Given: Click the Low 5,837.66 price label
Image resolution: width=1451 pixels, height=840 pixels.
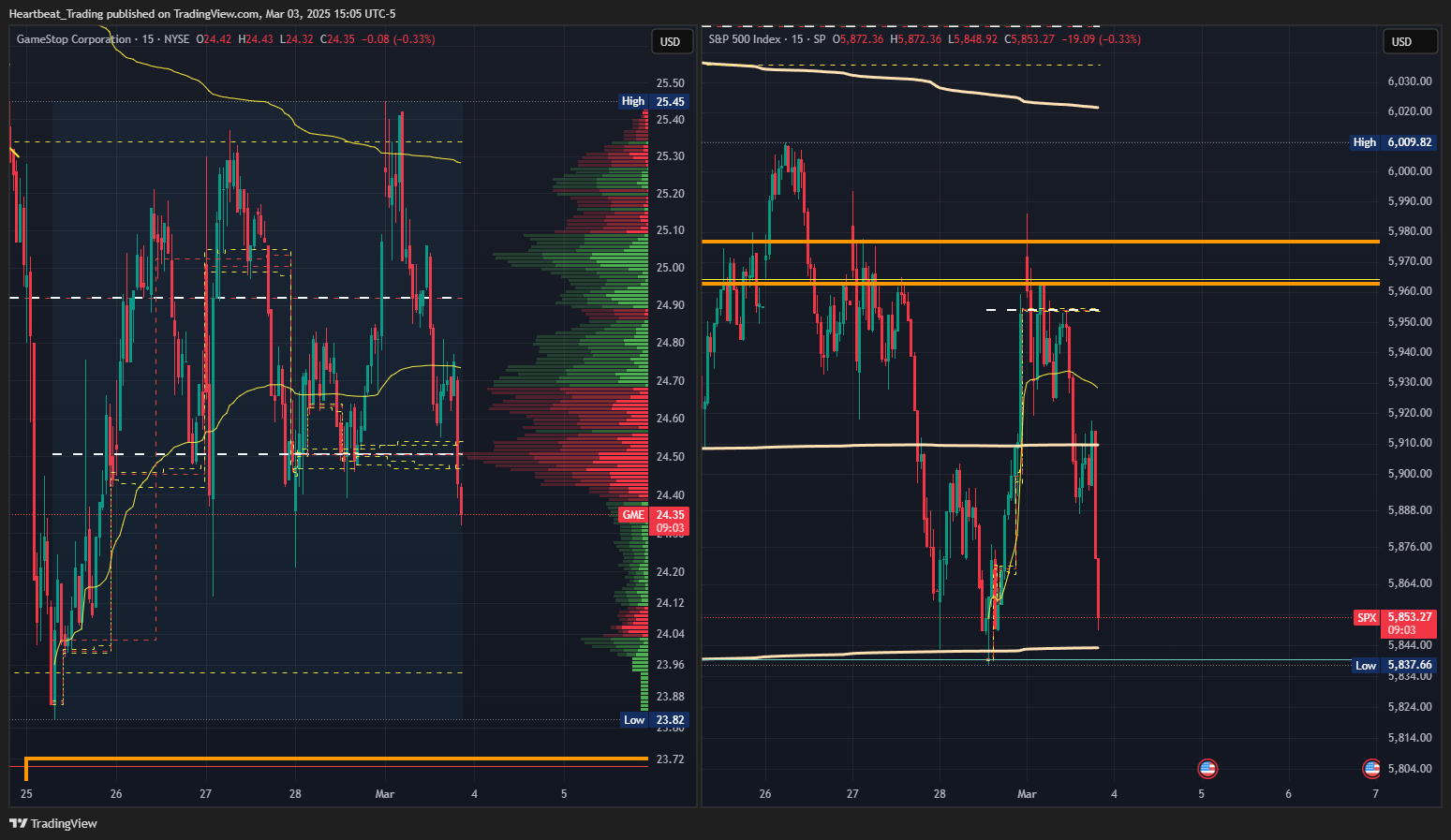Looking at the screenshot, I should (1395, 665).
